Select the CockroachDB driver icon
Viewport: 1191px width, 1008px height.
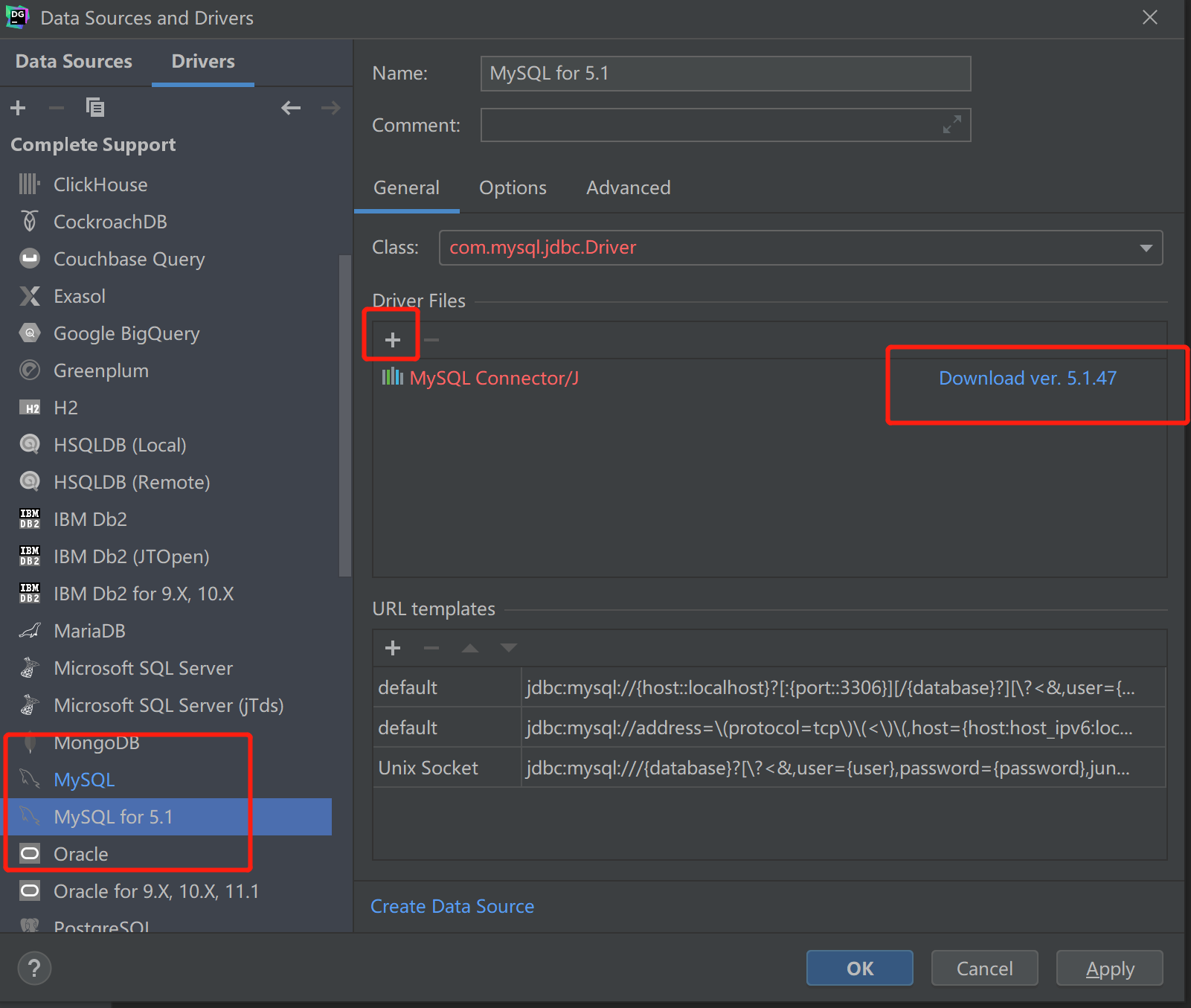tap(30, 221)
